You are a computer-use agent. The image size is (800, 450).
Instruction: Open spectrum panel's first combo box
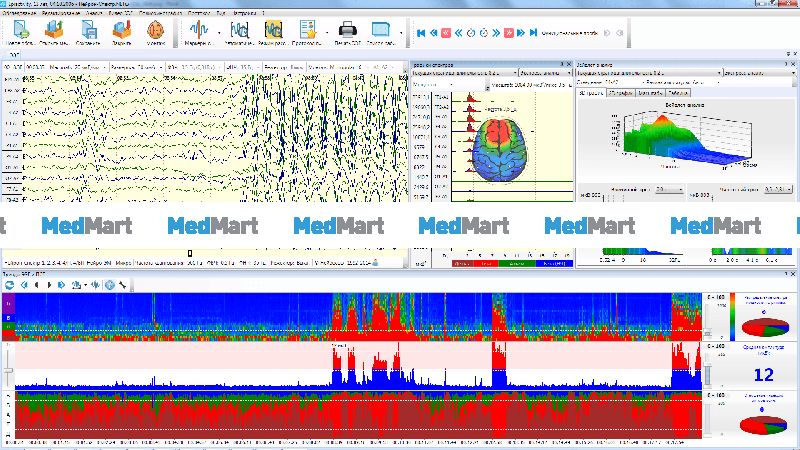tap(464, 73)
